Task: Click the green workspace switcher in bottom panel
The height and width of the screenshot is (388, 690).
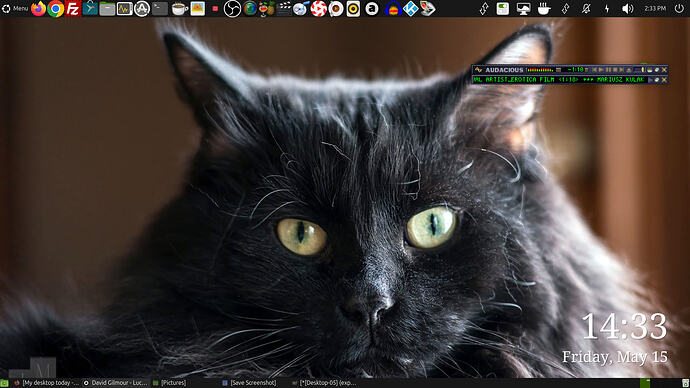Action: pyautogui.click(x=645, y=383)
